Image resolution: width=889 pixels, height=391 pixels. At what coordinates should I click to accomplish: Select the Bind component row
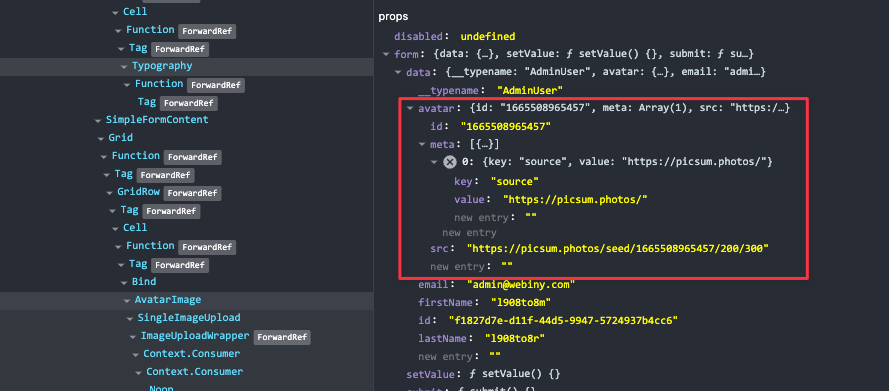[x=144, y=282]
